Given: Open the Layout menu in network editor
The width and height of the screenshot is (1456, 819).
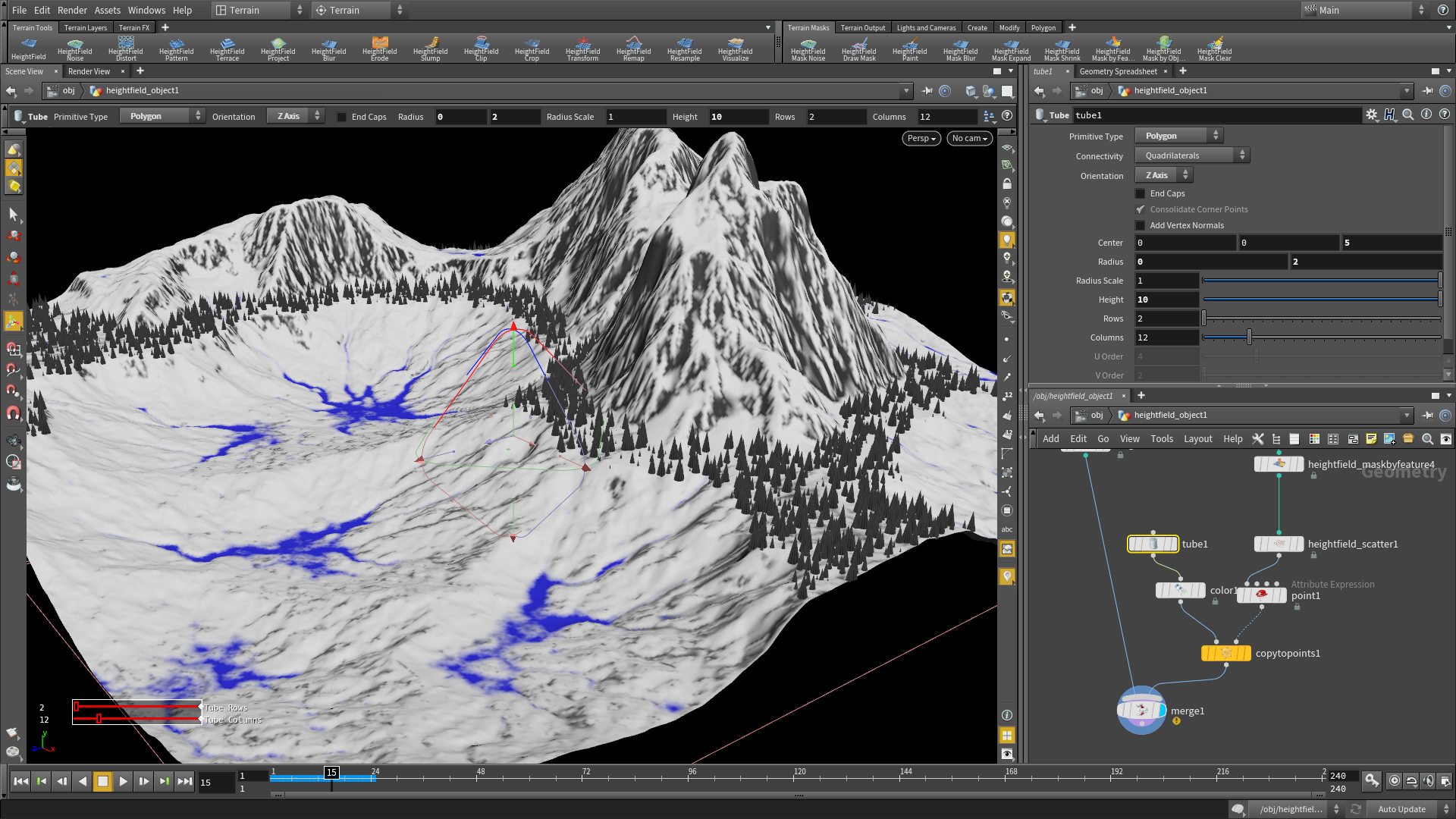Looking at the screenshot, I should tap(1197, 438).
